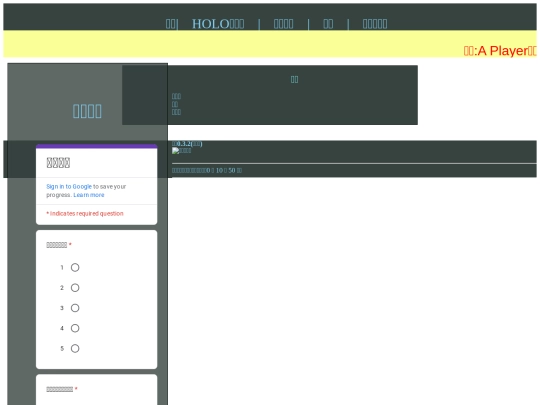The width and height of the screenshot is (540, 405).
Task: Open the last navigation link in top bar
Action: 375,24
